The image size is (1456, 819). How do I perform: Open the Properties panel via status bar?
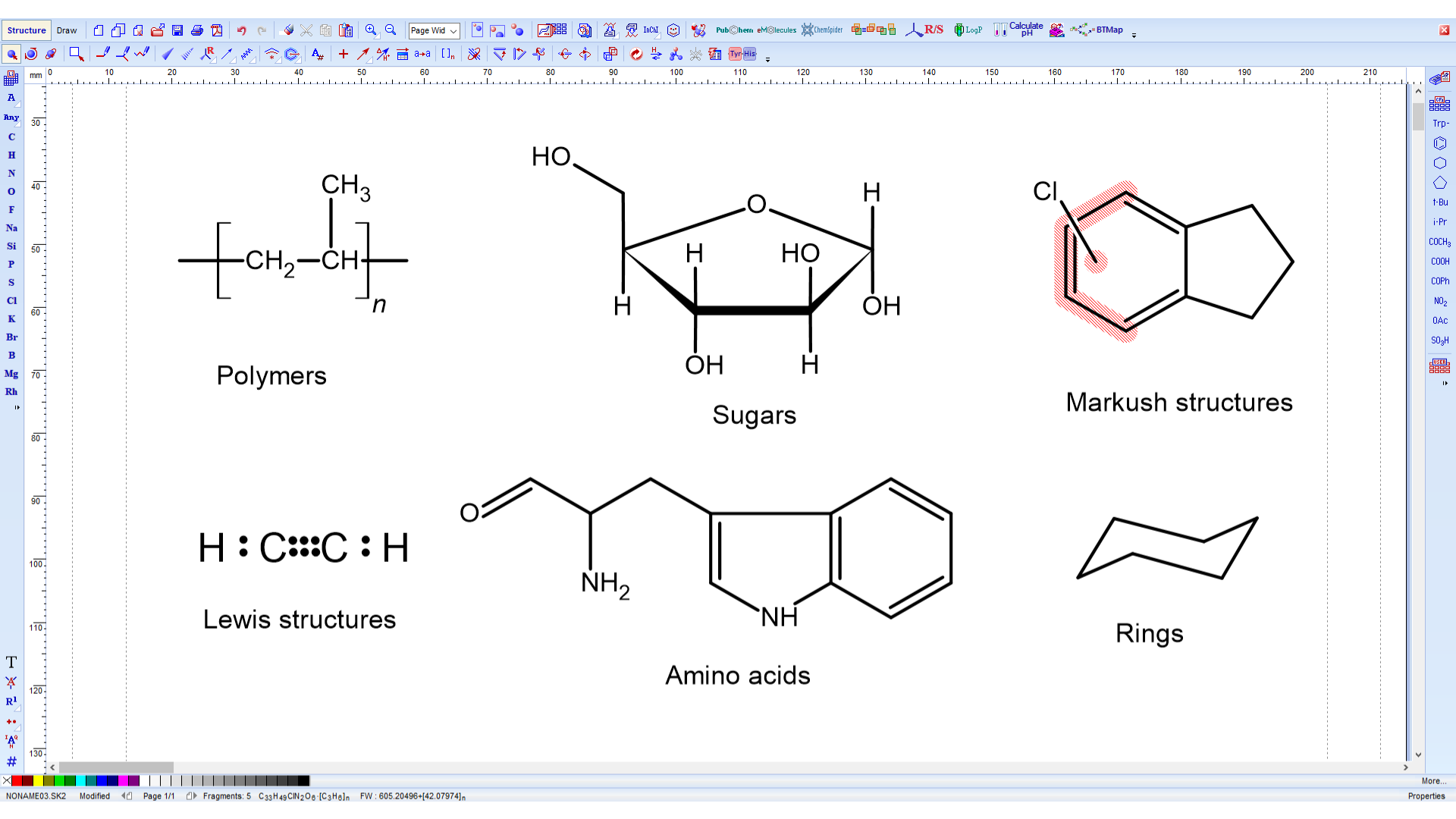point(1428,796)
